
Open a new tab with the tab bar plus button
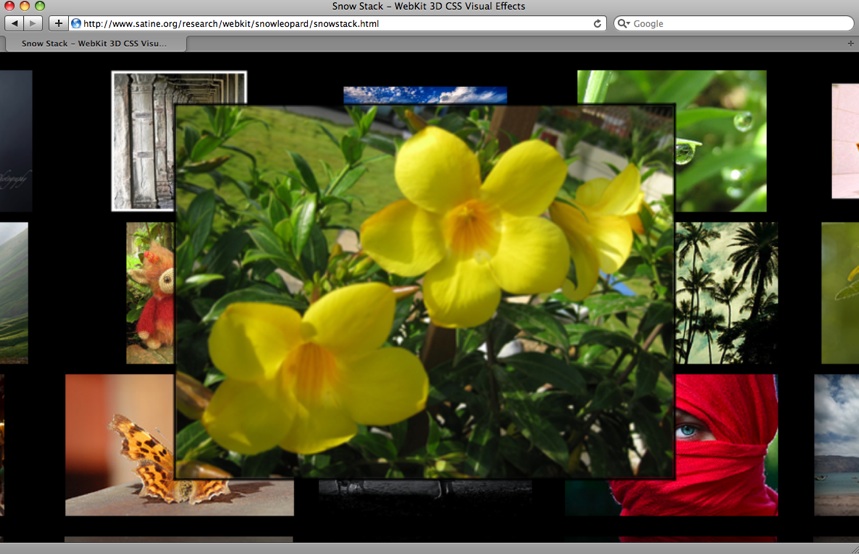850,43
